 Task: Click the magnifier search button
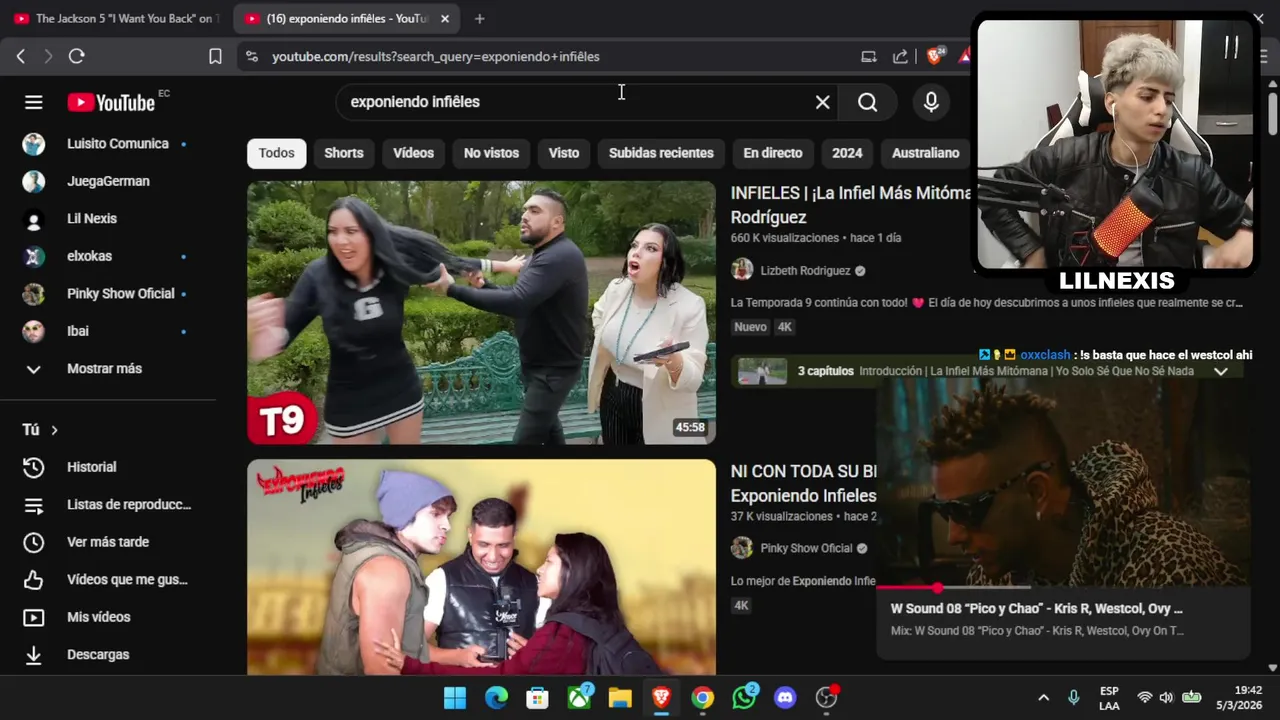tap(867, 102)
